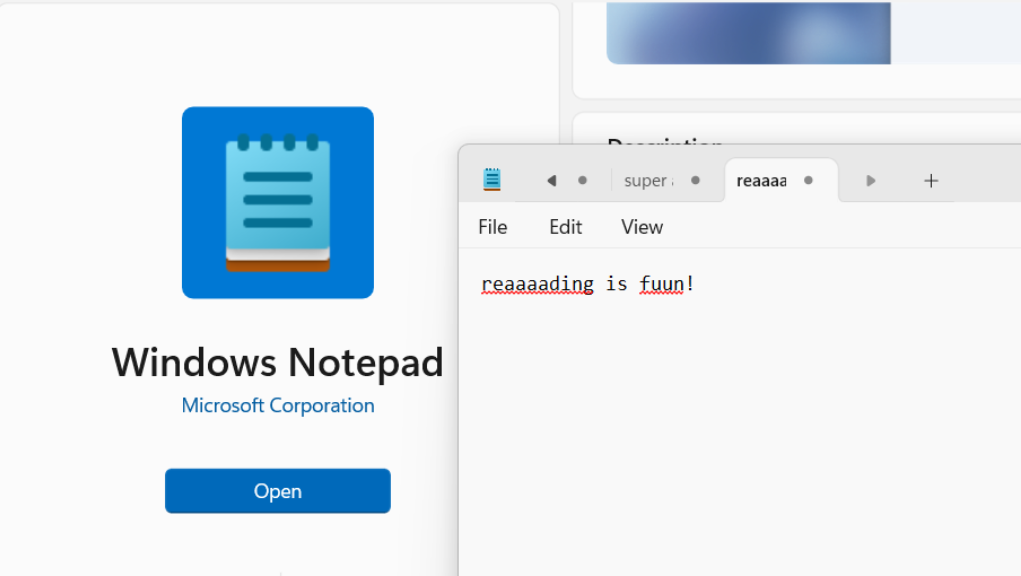The height and width of the screenshot is (576, 1021).
Task: Click the word fuun in the document
Action: (664, 283)
